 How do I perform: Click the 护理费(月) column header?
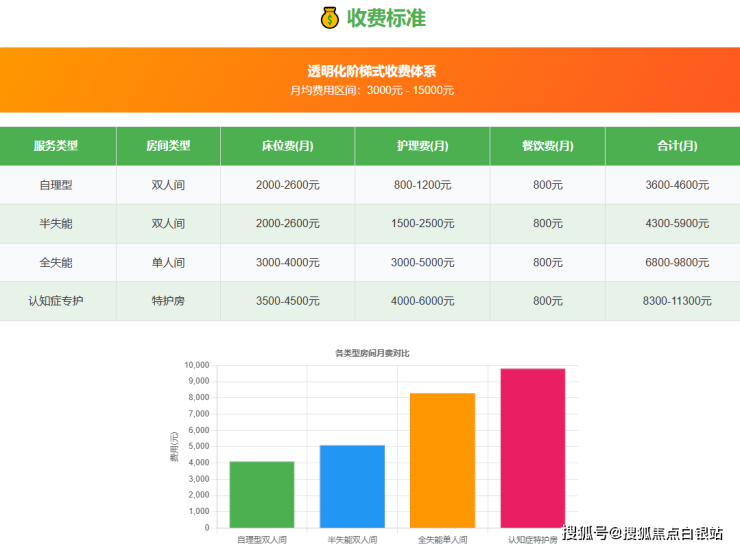coord(422,146)
